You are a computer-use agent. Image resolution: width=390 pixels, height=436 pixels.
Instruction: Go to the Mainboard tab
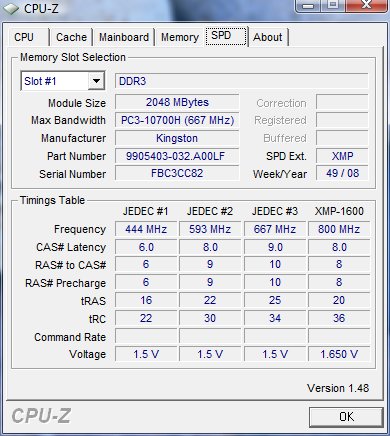coord(124,37)
